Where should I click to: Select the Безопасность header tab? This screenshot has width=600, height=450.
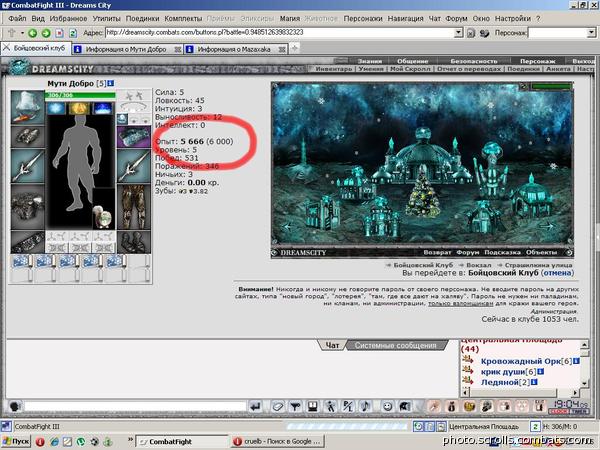(474, 61)
